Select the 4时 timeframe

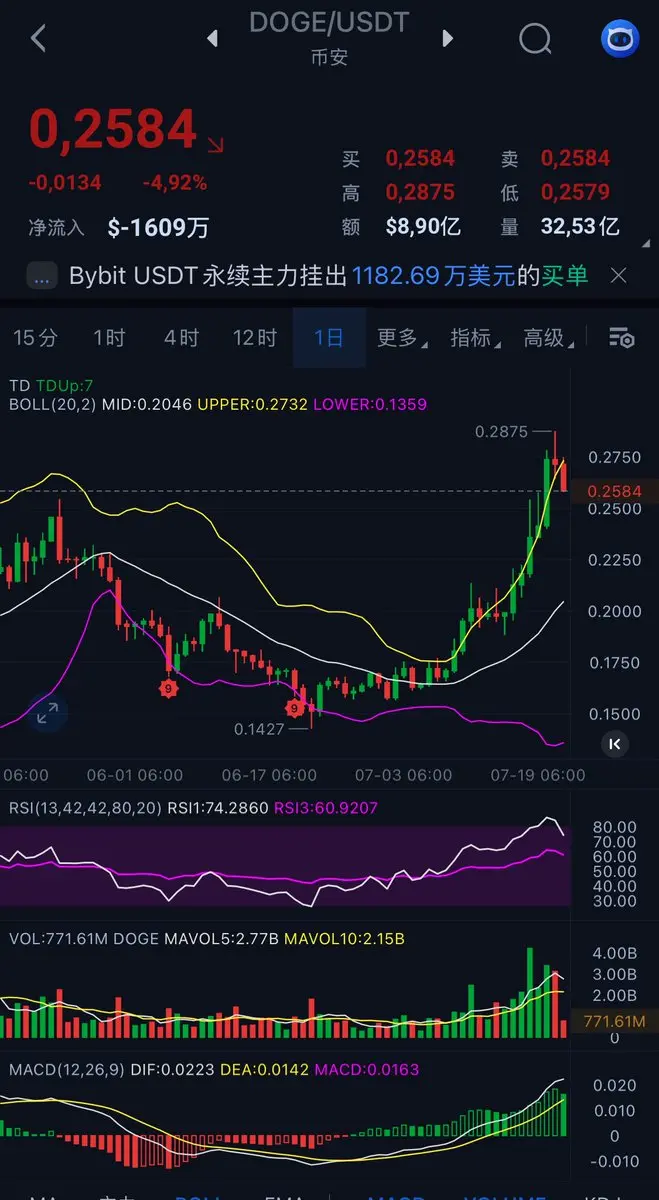coord(181,338)
